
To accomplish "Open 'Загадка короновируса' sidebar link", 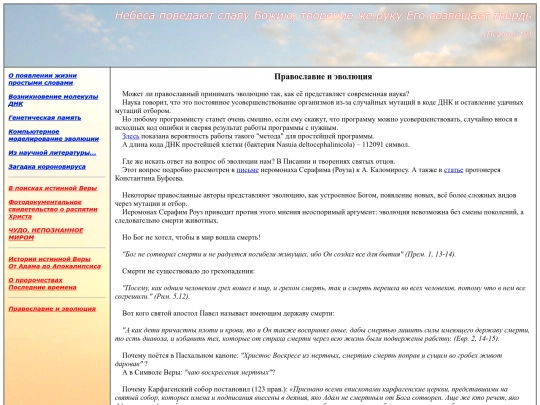I will pyautogui.click(x=47, y=167).
